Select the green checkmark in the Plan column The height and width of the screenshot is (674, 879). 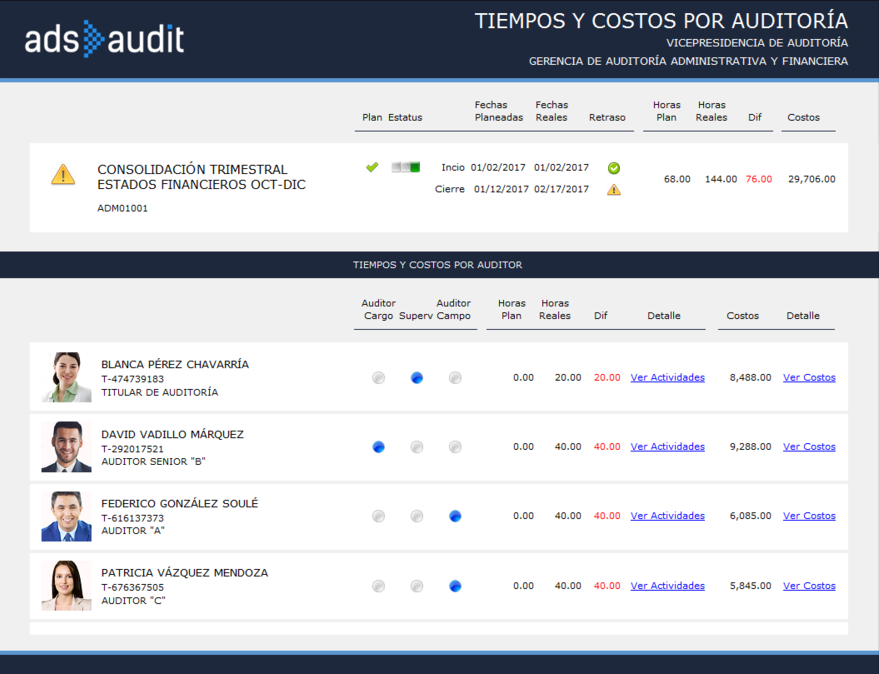pos(372,168)
